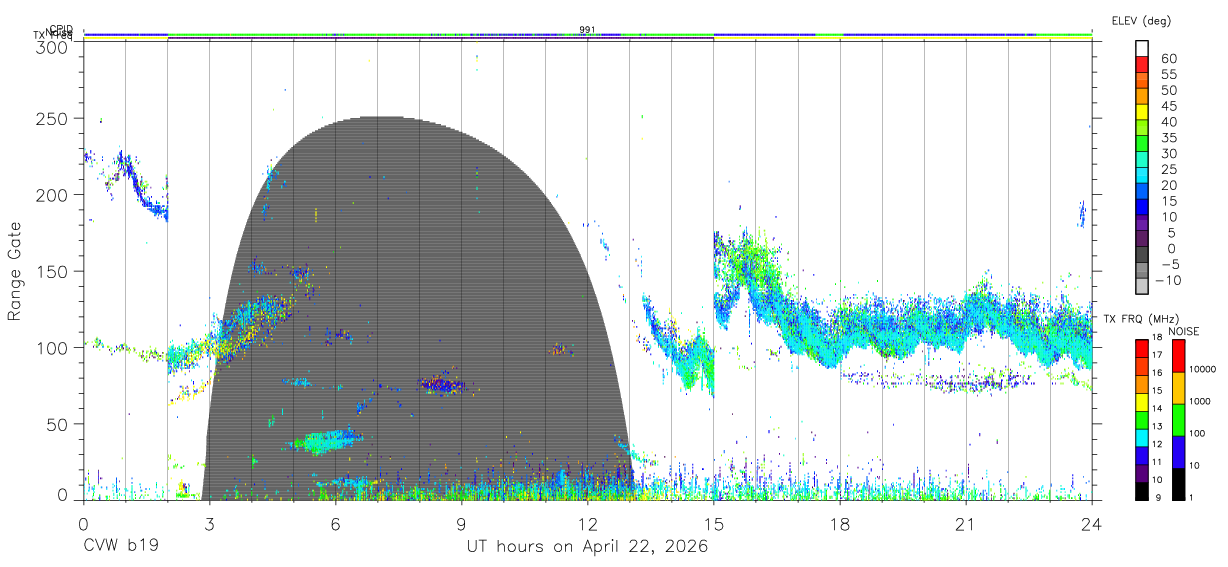
Task: Click the x-axis tick label '15'
Action: [x=713, y=523]
